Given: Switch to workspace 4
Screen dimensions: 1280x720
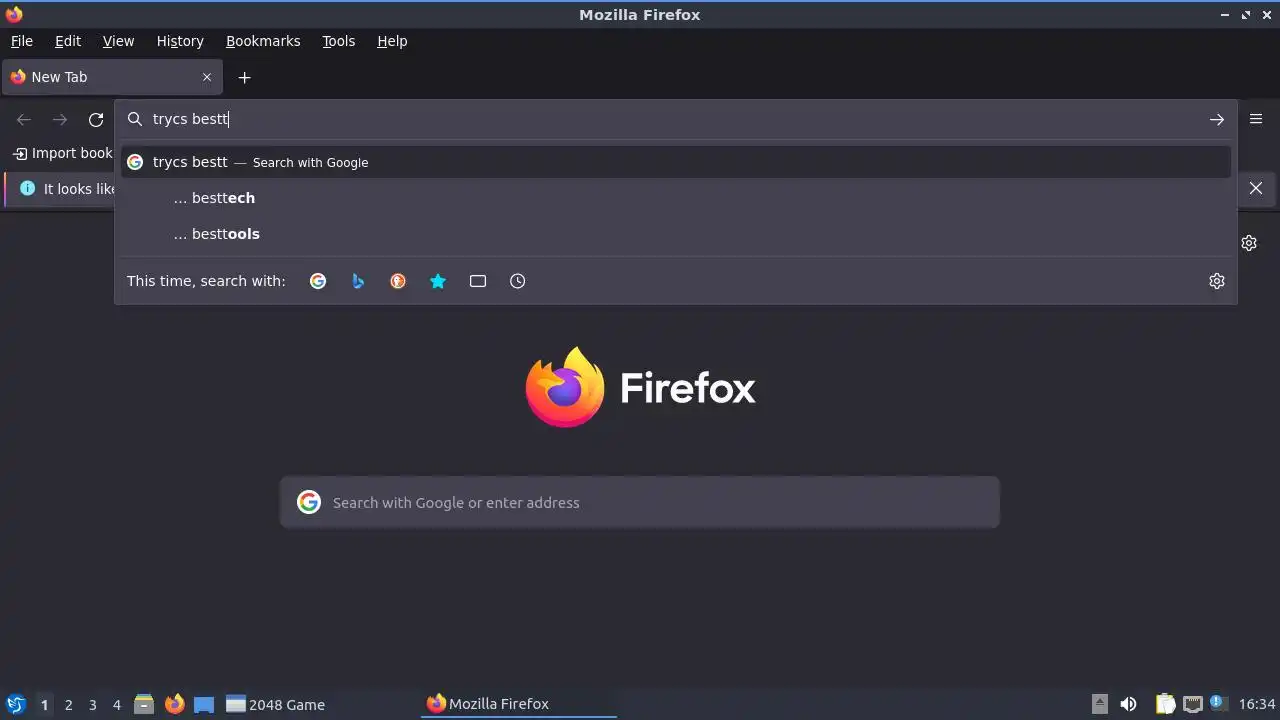Looking at the screenshot, I should coord(116,705).
